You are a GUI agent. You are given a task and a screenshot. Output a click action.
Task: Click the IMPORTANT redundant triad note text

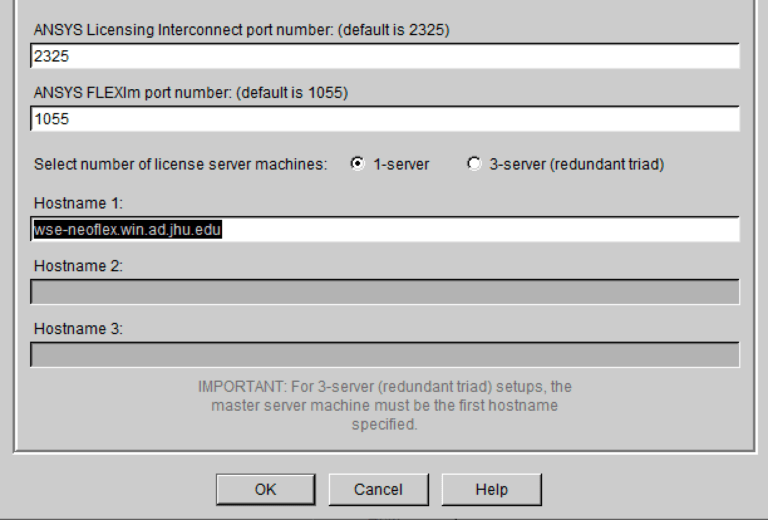[x=385, y=405]
